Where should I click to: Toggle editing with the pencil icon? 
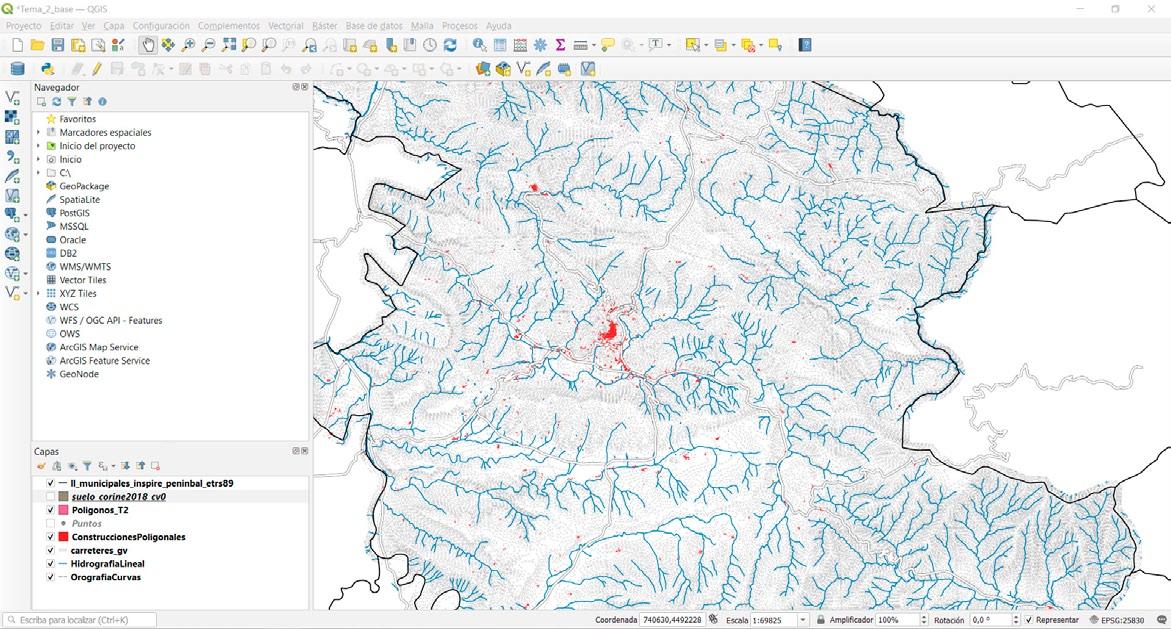[96, 69]
